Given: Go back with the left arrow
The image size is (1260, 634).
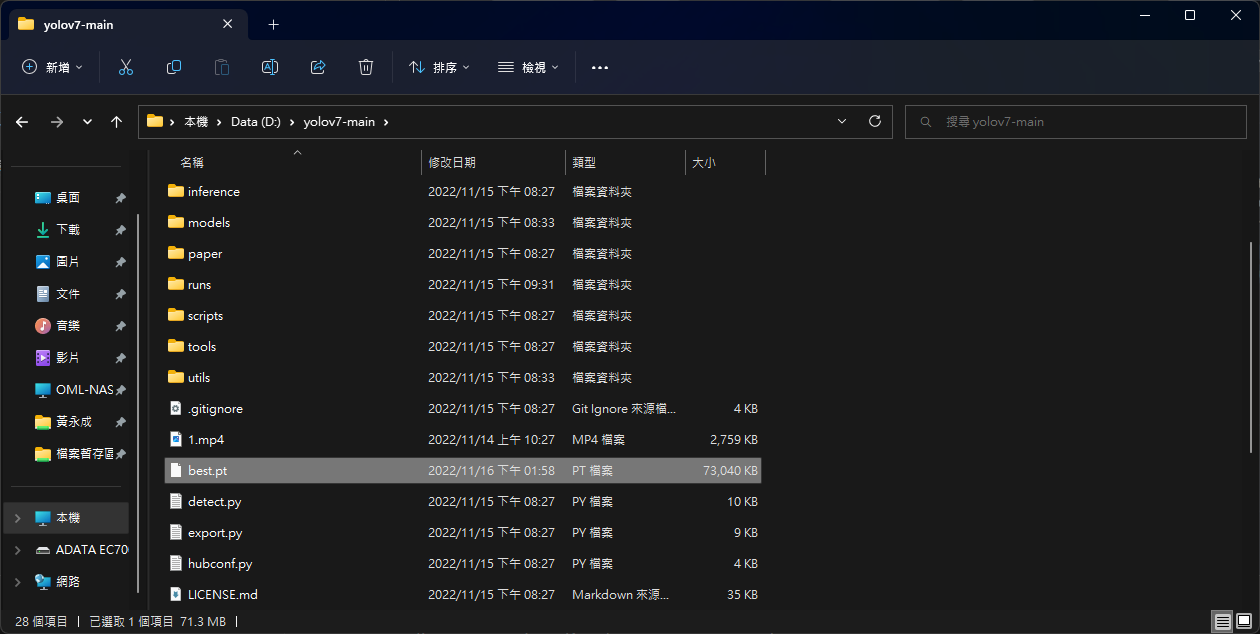Looking at the screenshot, I should (22, 121).
